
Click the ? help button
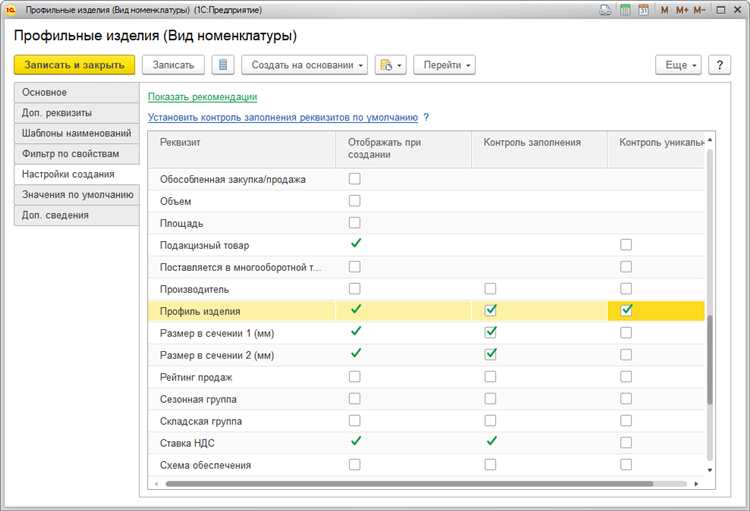[x=720, y=65]
